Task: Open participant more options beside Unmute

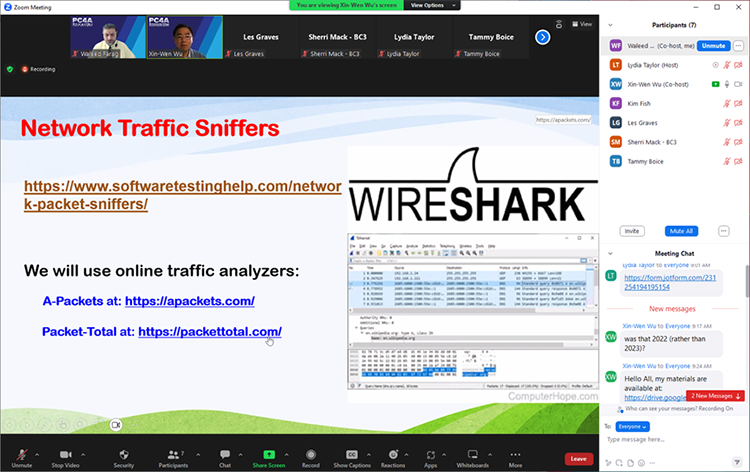Action: pos(739,46)
